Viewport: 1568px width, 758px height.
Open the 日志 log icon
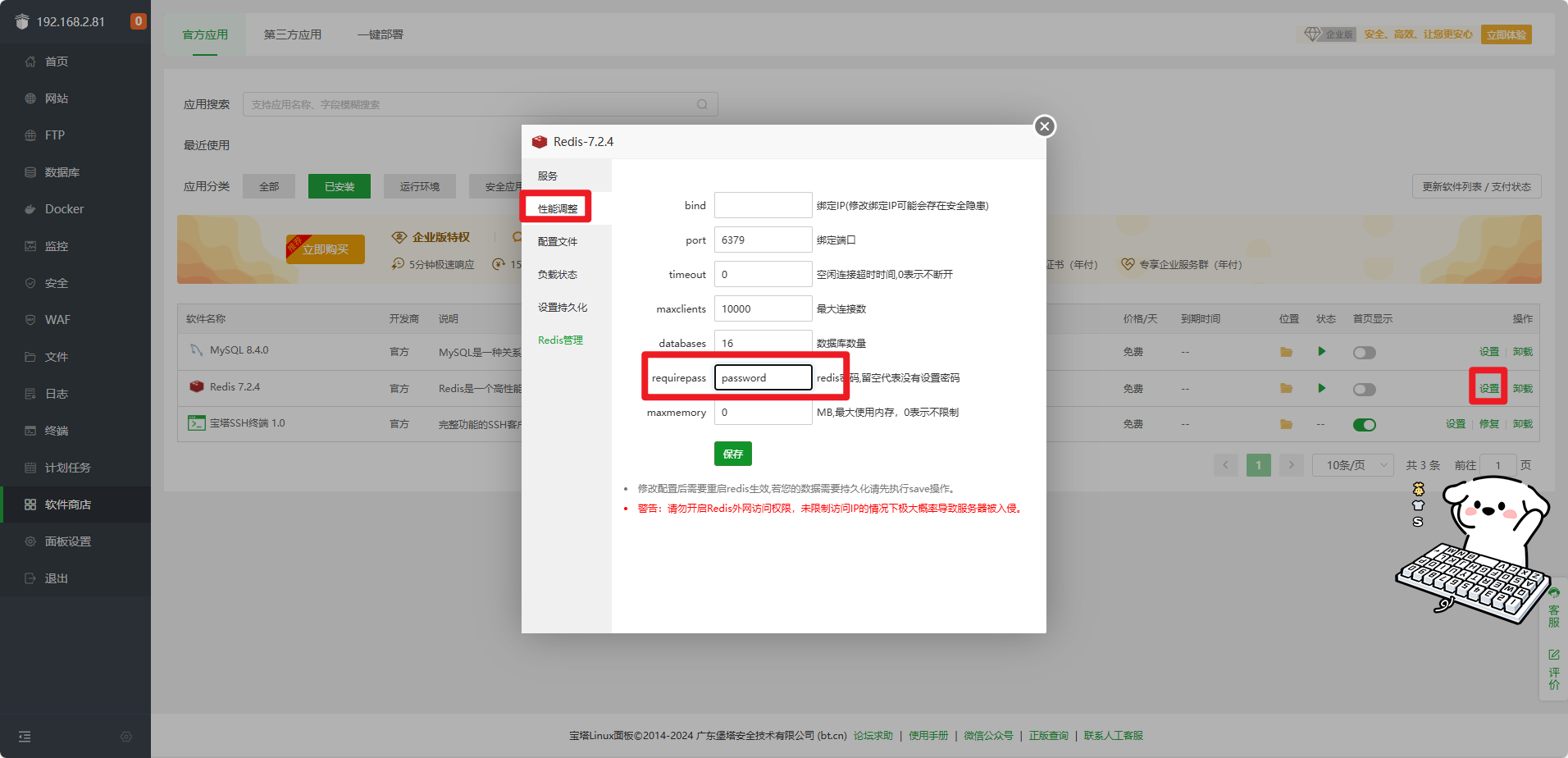(x=30, y=394)
